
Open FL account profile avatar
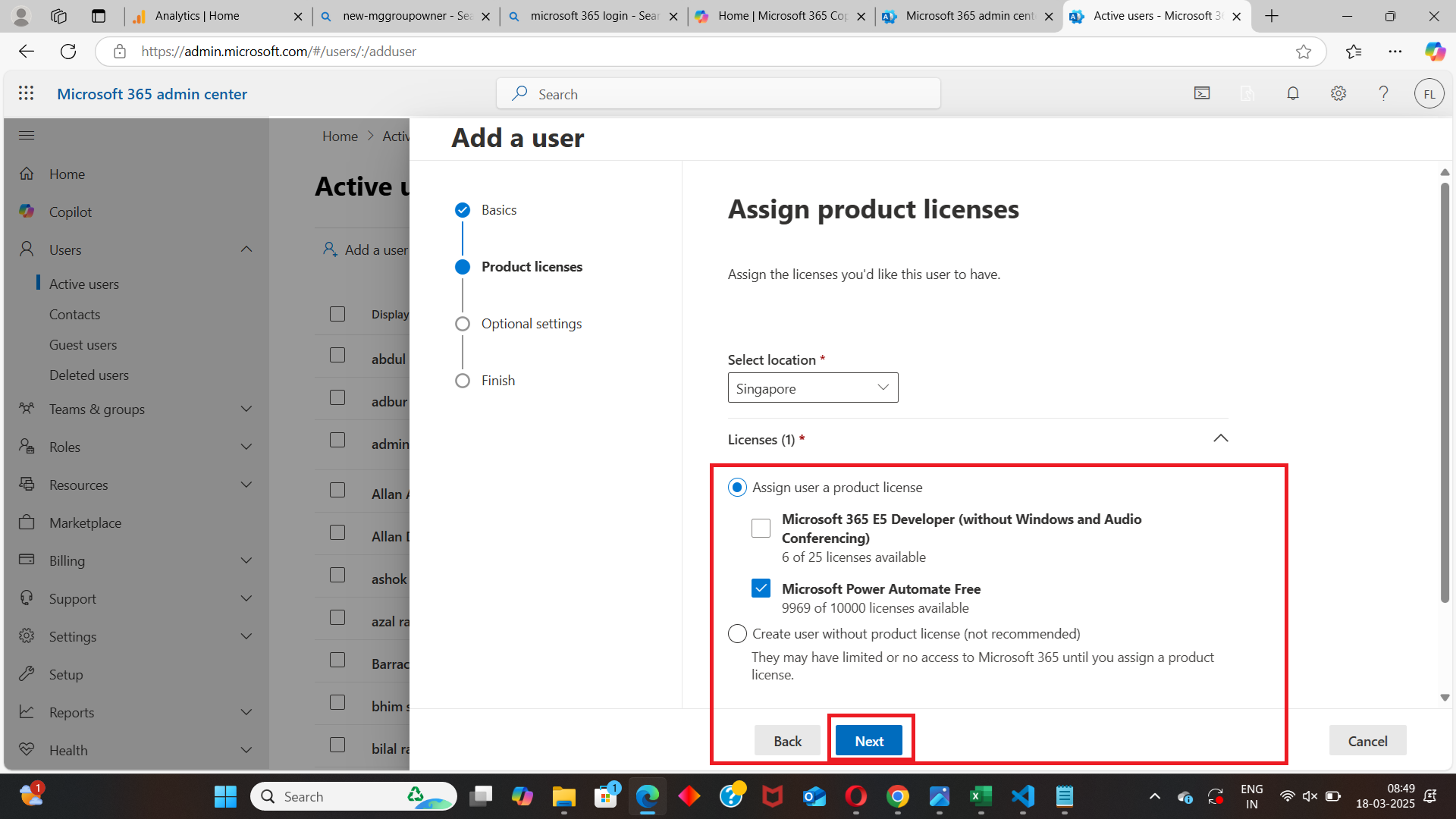[1429, 94]
